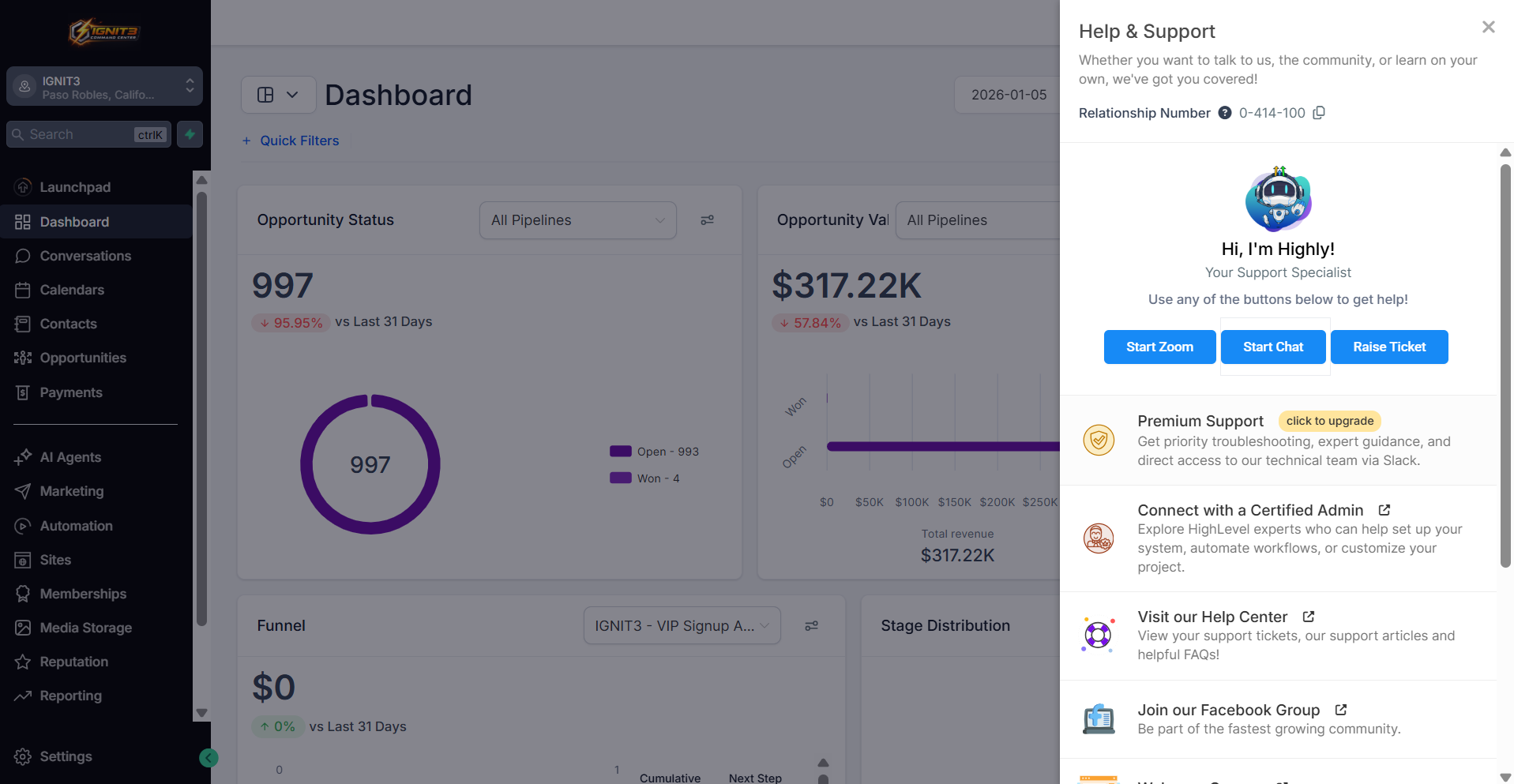Expand the IGNIT3 - VIP Signup funnel dropdown
This screenshot has width=1514, height=784.
682,626
